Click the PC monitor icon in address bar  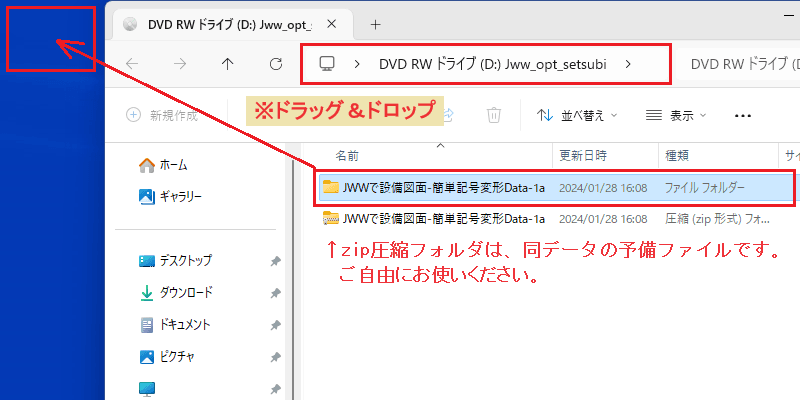coord(327,64)
